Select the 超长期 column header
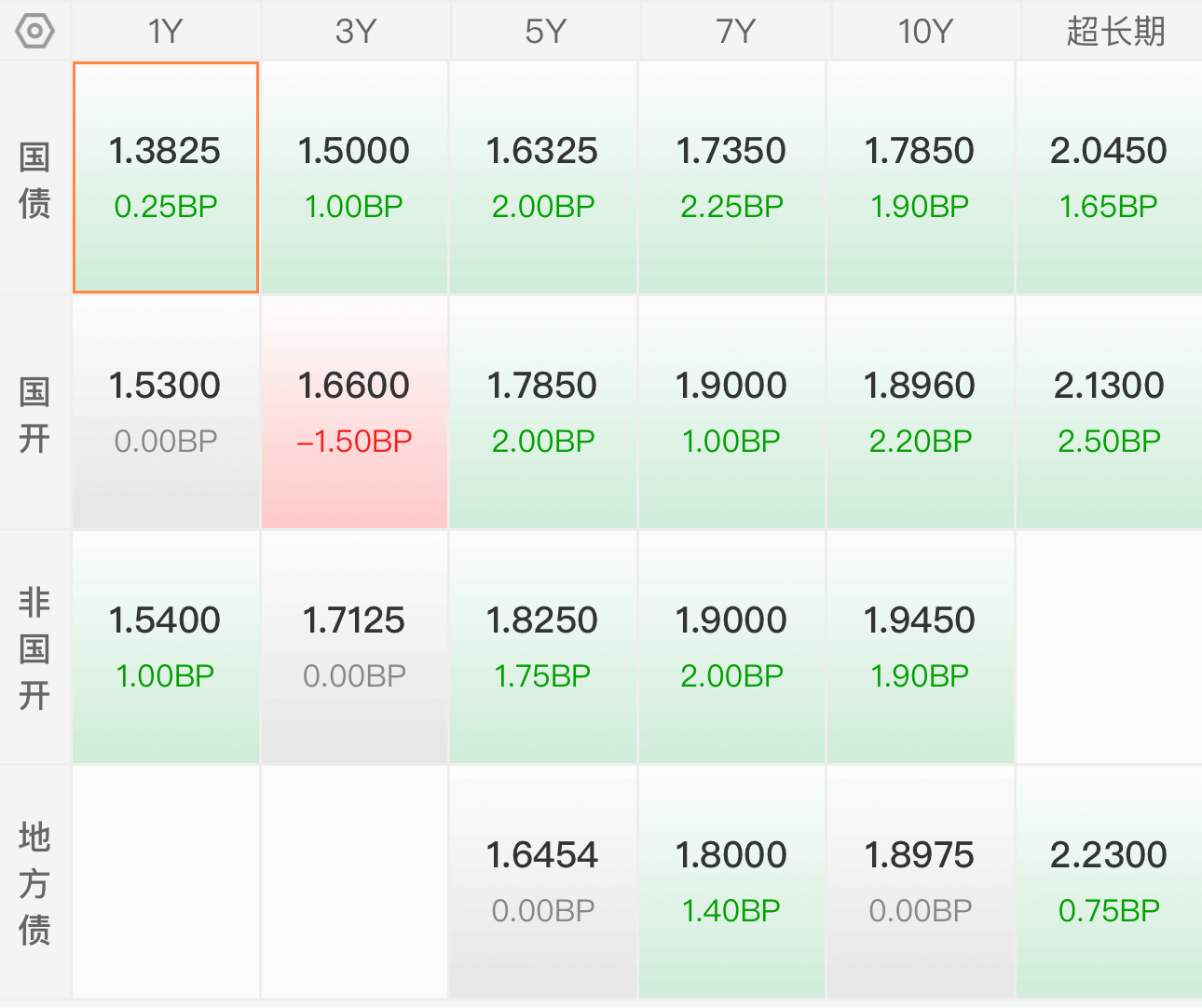1202x1008 pixels. coord(1114,31)
